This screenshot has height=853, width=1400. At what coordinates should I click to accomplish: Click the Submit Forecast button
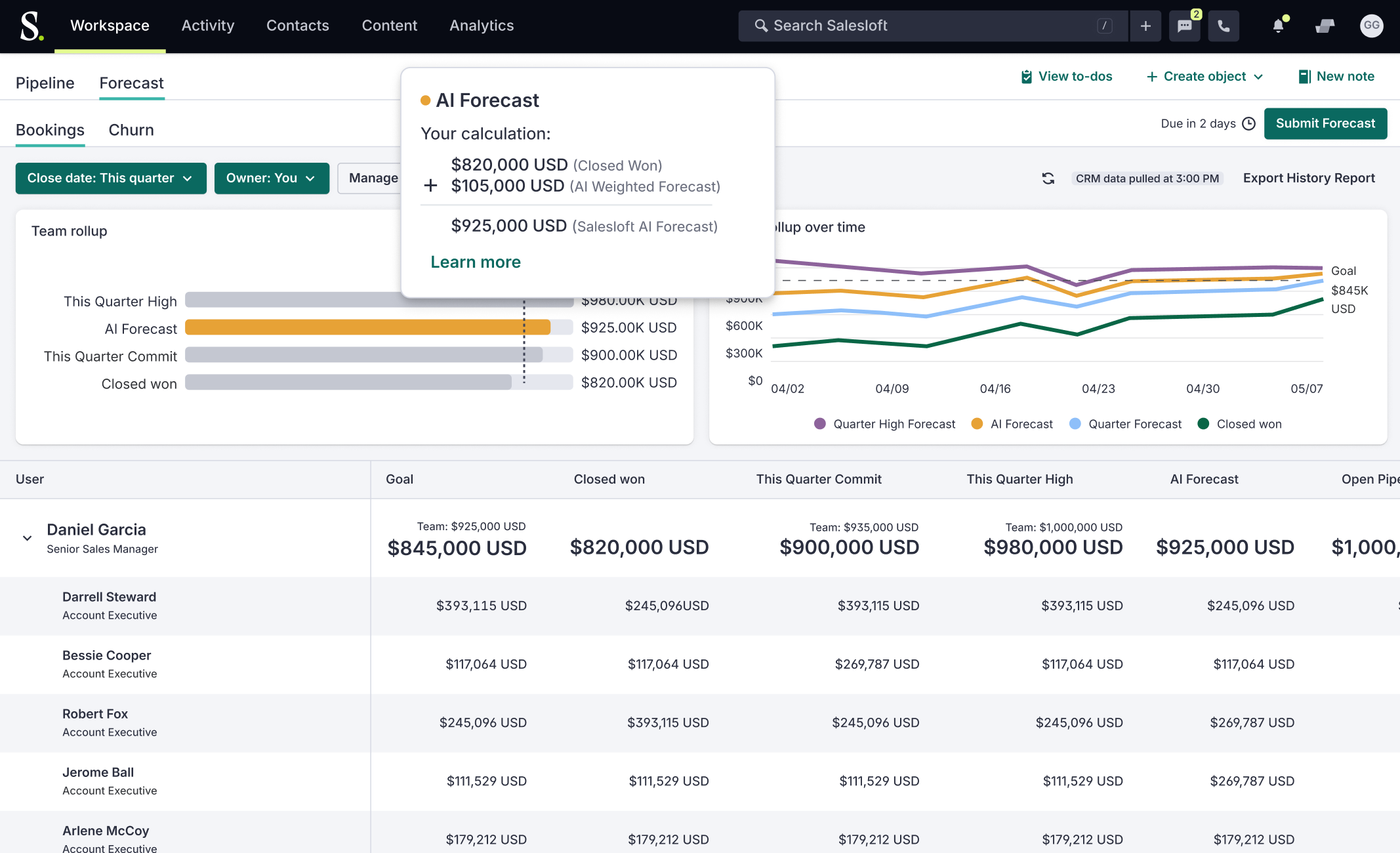pos(1325,123)
